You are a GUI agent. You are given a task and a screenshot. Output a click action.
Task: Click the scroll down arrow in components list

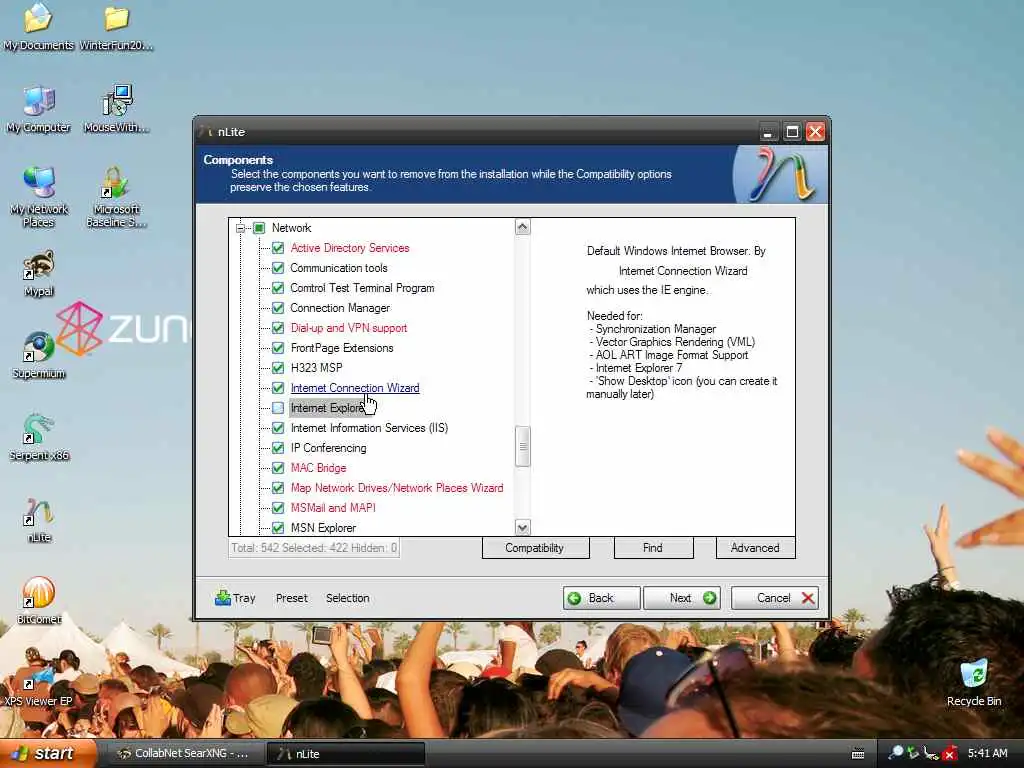(522, 527)
